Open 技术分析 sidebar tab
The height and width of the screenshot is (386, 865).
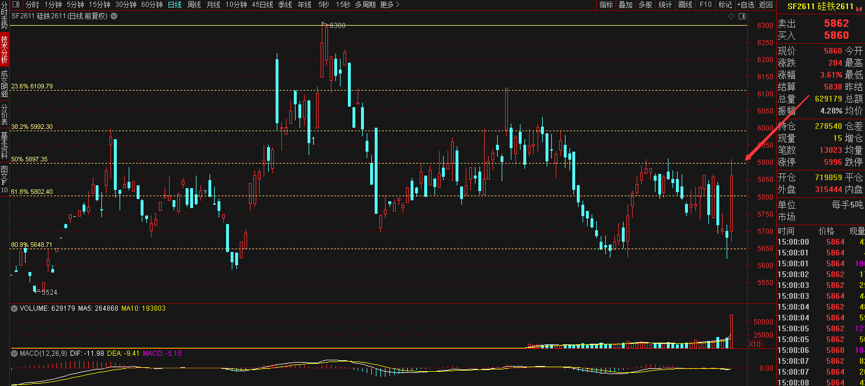coord(4,49)
